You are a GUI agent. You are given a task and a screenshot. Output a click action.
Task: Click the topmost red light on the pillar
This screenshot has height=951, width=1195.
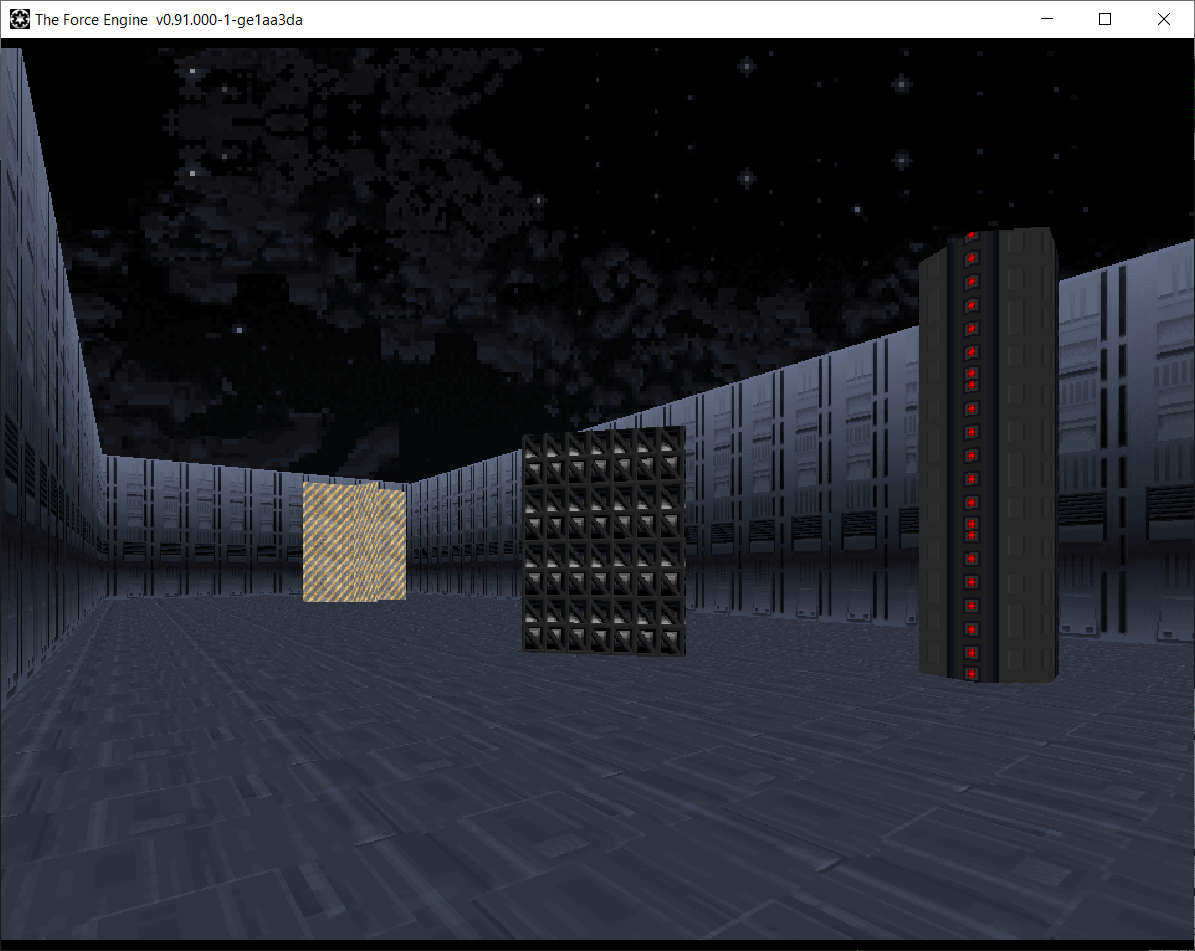(x=972, y=237)
